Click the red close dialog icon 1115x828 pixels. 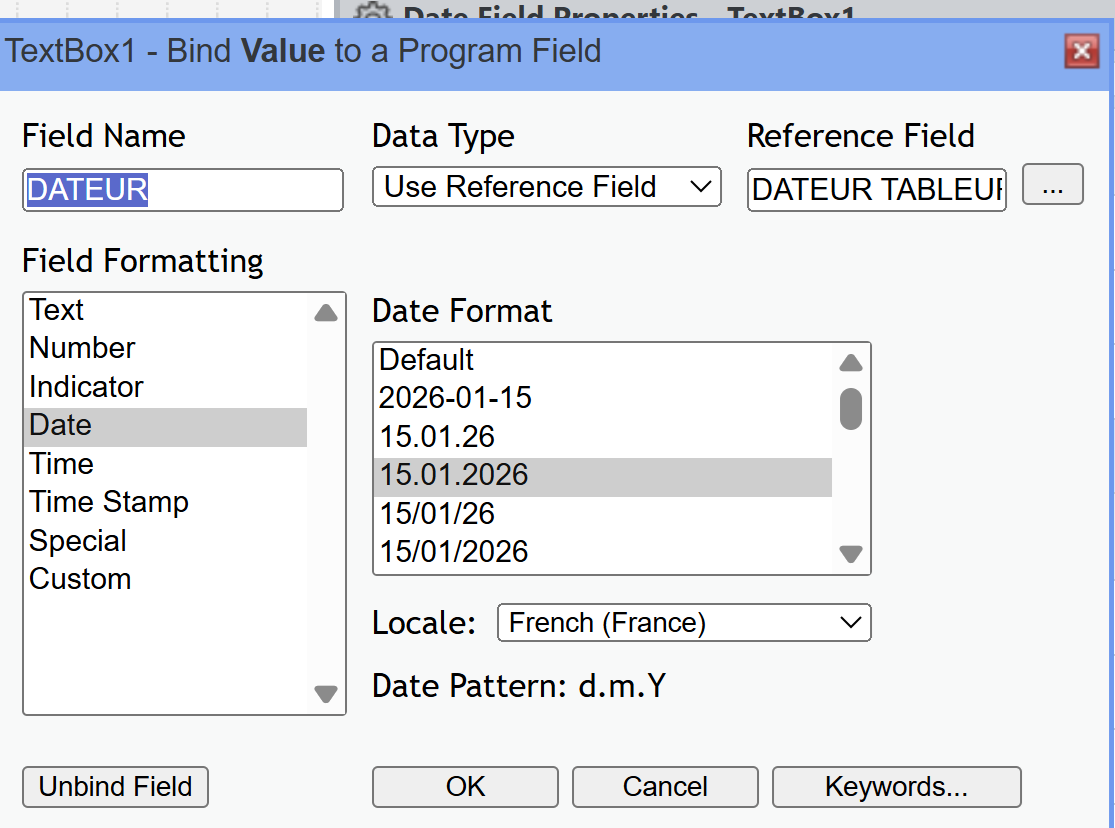pyautogui.click(x=1082, y=51)
